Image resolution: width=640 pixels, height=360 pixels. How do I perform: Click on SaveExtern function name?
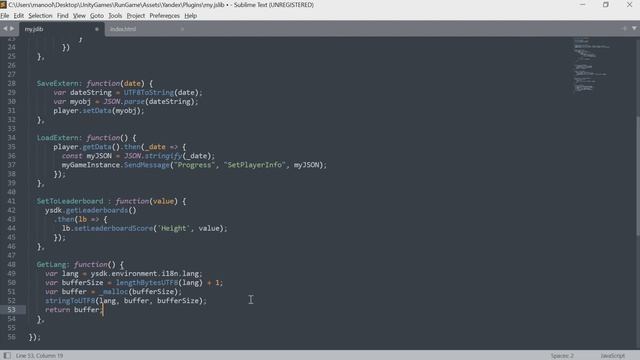pos(57,83)
